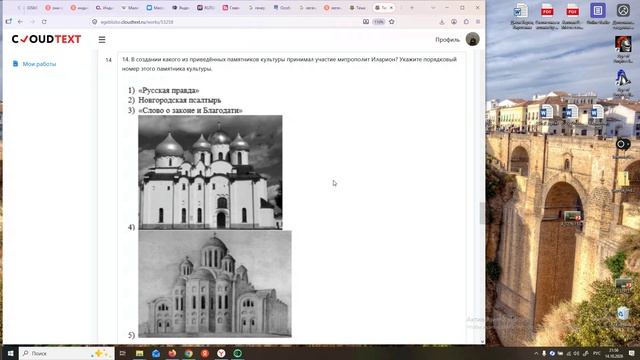Open the browser extensions icon
Screen dimensions: 640x360
466,22
